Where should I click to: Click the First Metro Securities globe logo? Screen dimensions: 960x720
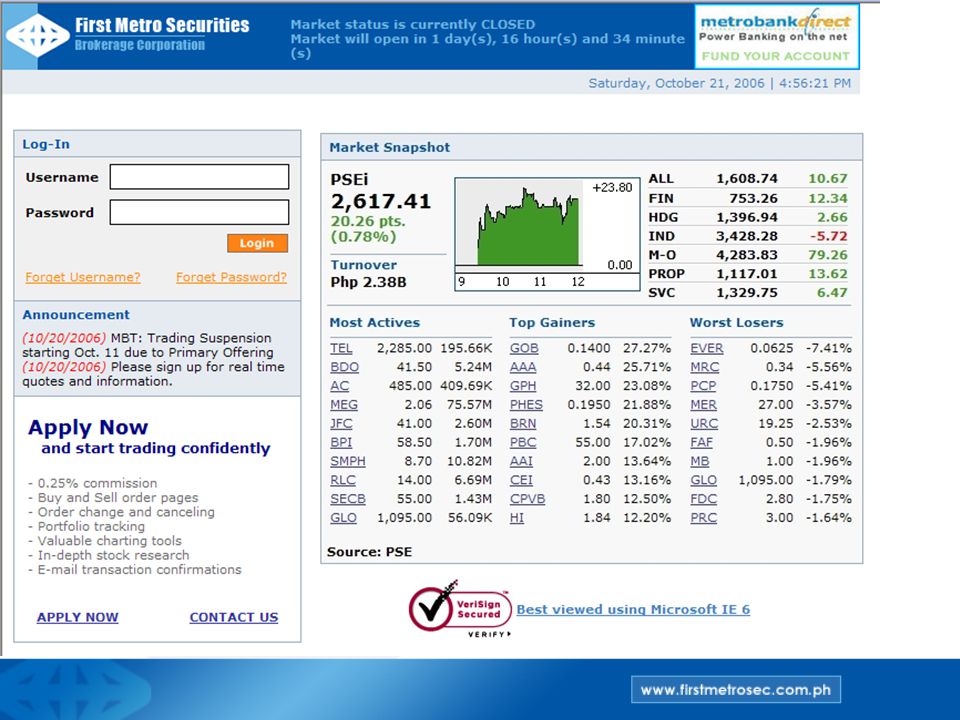tap(37, 36)
